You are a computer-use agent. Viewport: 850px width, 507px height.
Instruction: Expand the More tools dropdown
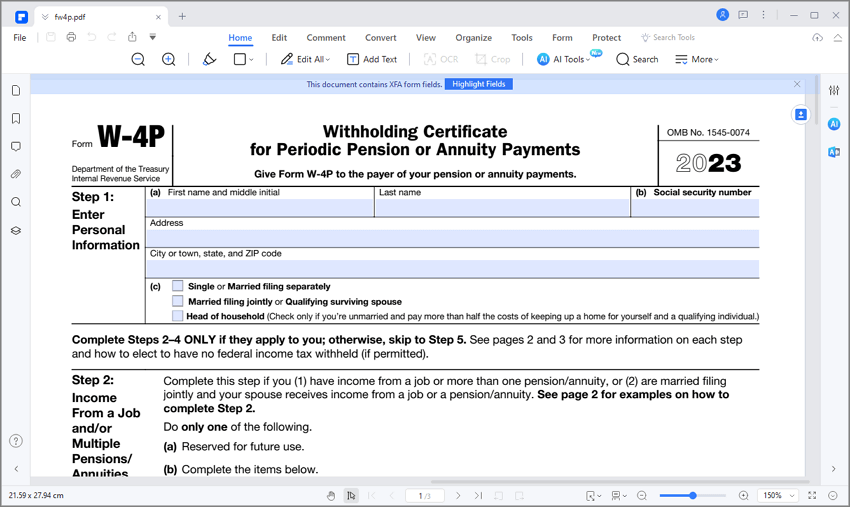point(696,60)
